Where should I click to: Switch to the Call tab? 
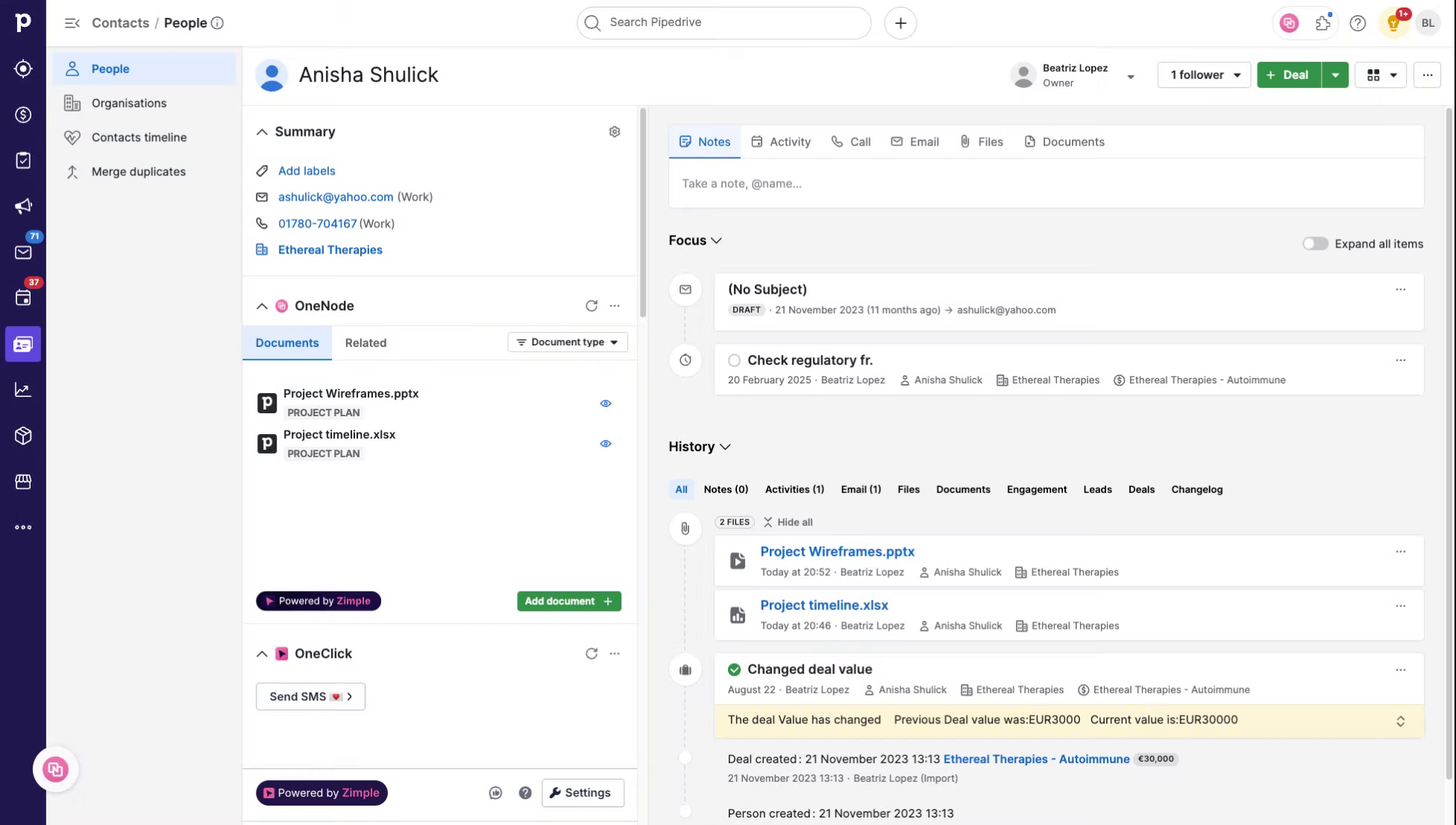(x=851, y=142)
